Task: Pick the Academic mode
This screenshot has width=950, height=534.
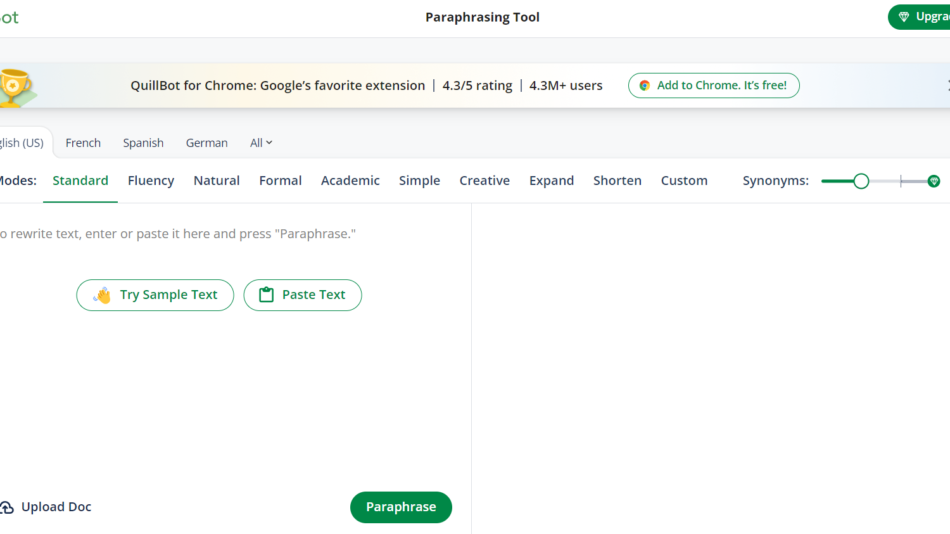Action: click(x=350, y=181)
